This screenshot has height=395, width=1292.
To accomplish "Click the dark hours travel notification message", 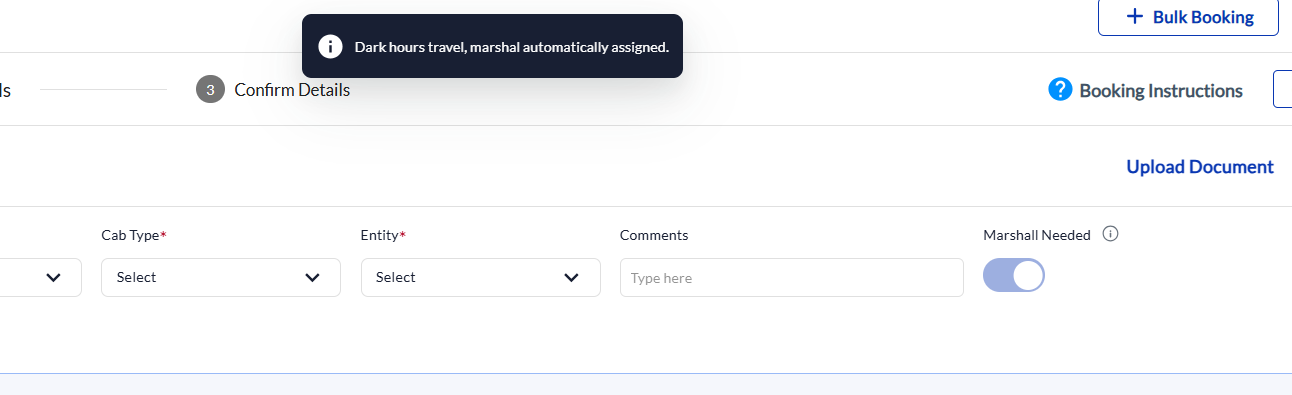I will (x=512, y=47).
